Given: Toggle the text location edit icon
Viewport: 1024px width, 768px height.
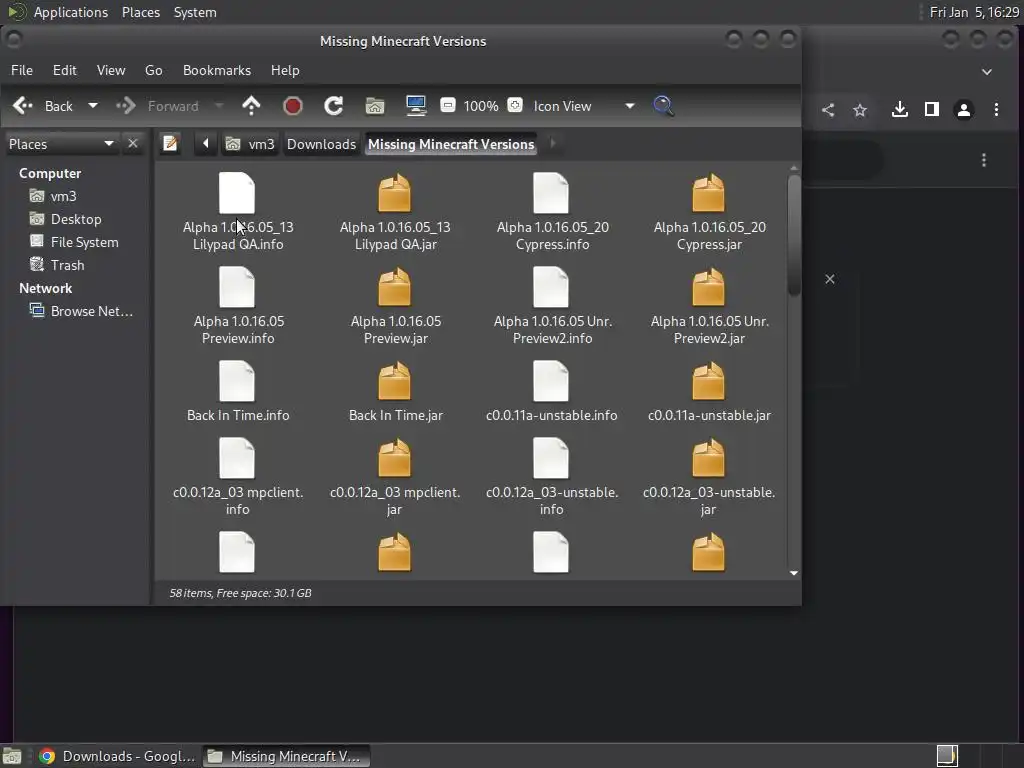Looking at the screenshot, I should (170, 143).
